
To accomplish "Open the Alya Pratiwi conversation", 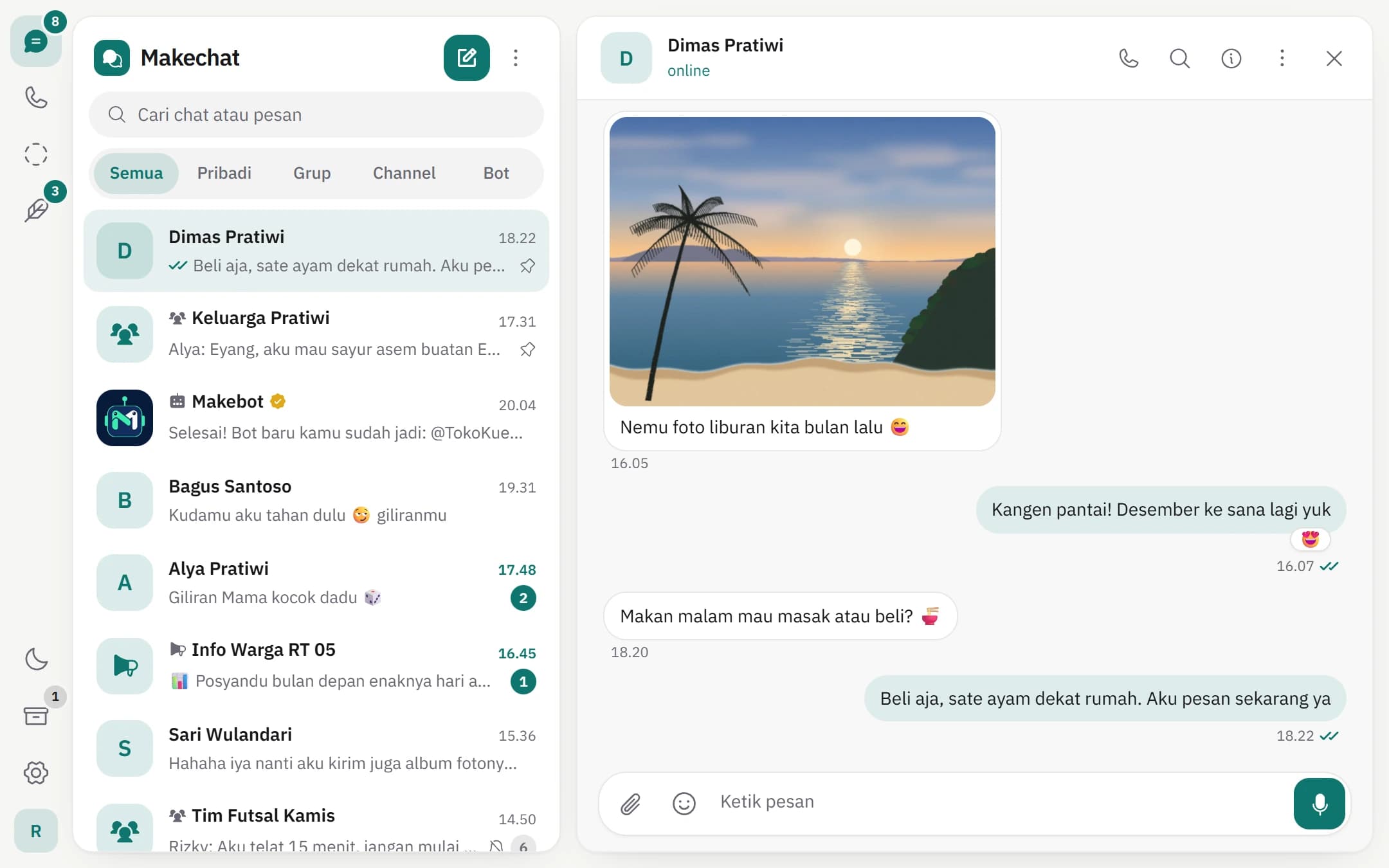I will [x=316, y=583].
